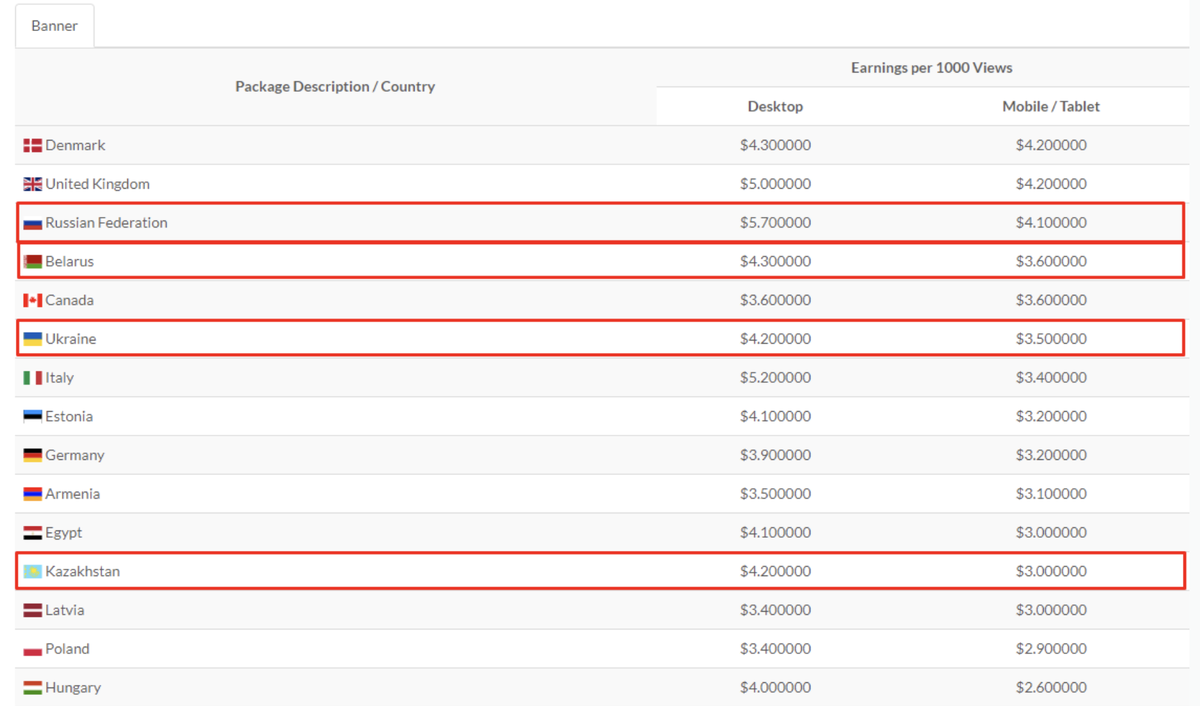Image resolution: width=1200 pixels, height=706 pixels.
Task: Click Hungary desktop value $4.000000
Action: tap(775, 688)
